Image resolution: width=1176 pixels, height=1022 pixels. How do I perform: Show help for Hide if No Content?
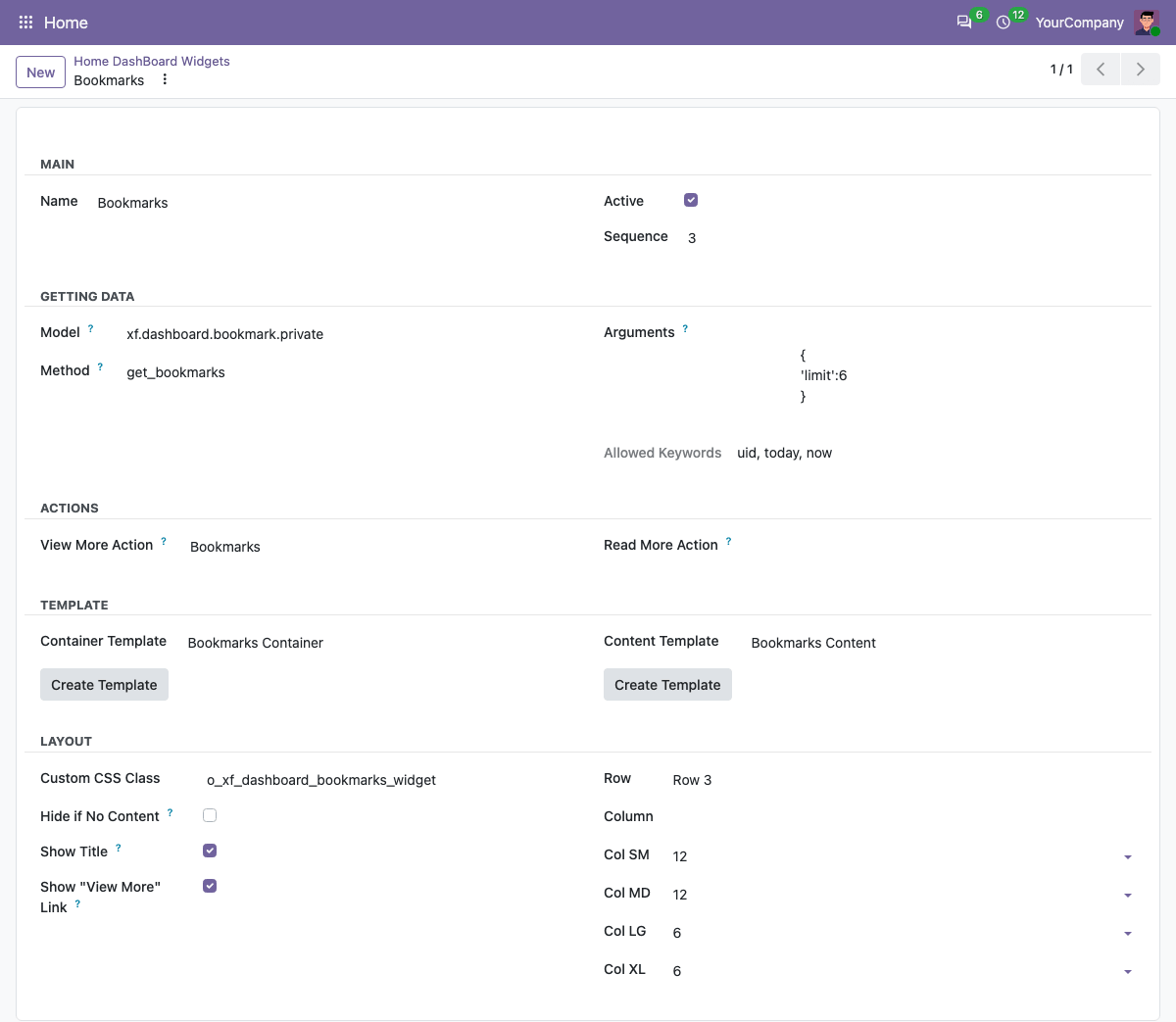pyautogui.click(x=170, y=813)
